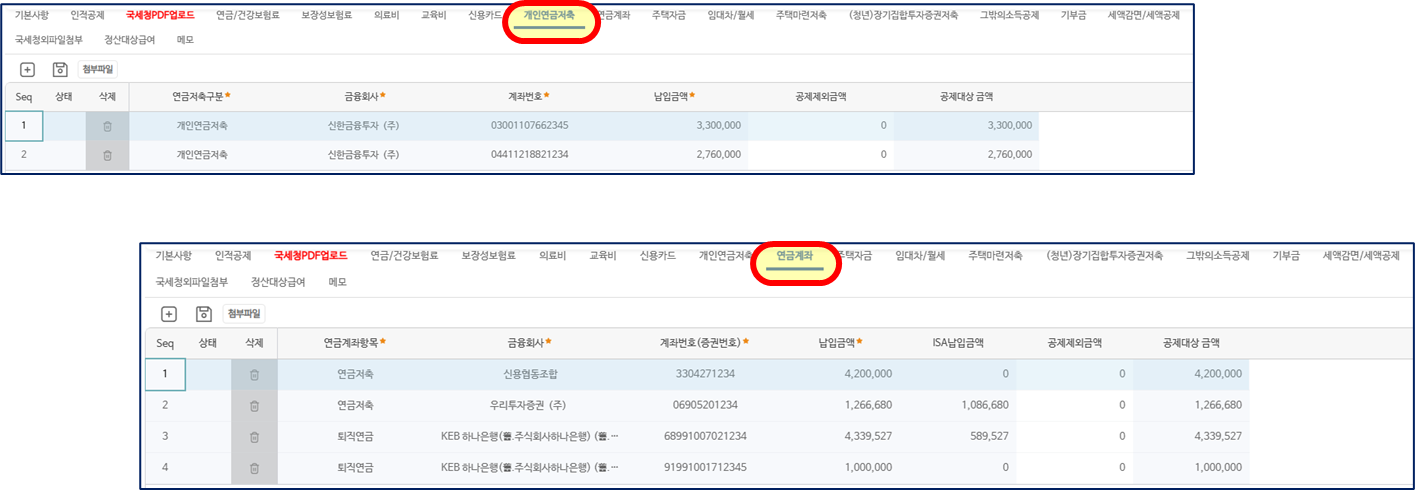Add a new row in the 연금계좌 panel
This screenshot has height=490, width=1415.
(x=169, y=313)
